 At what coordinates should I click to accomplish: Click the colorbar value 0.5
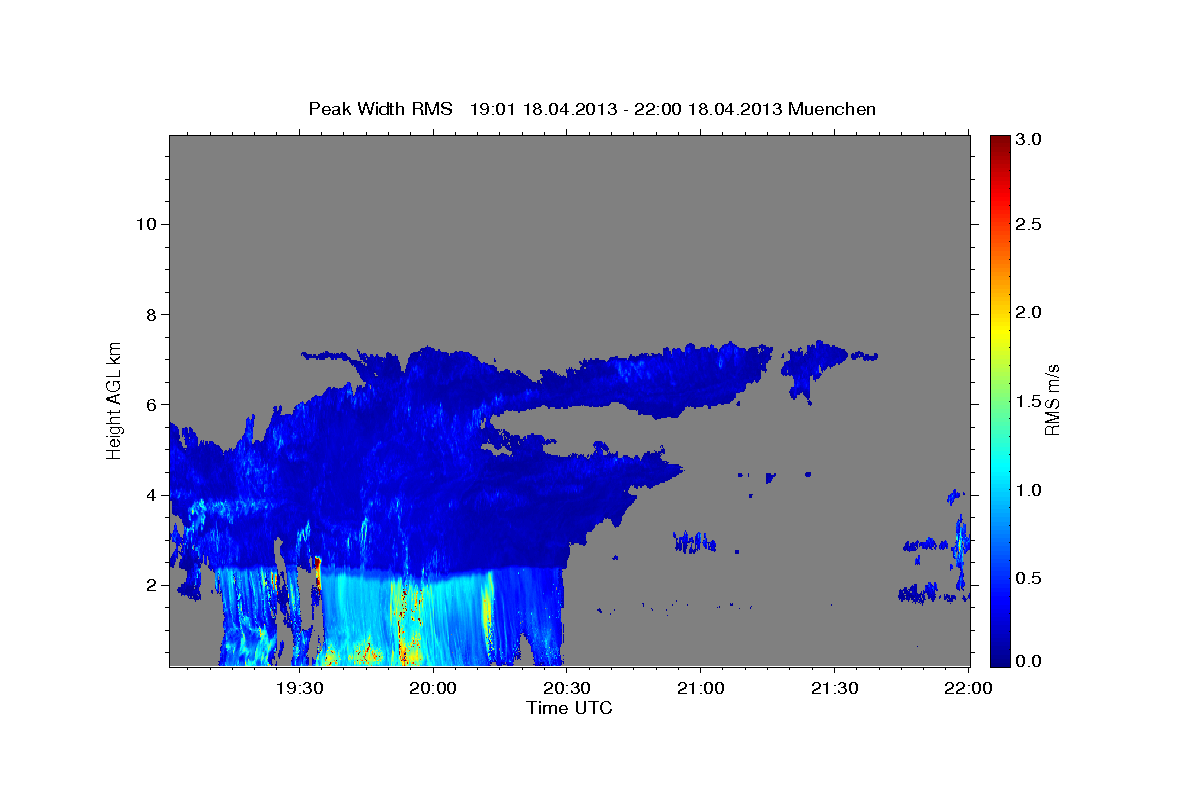(1029, 578)
